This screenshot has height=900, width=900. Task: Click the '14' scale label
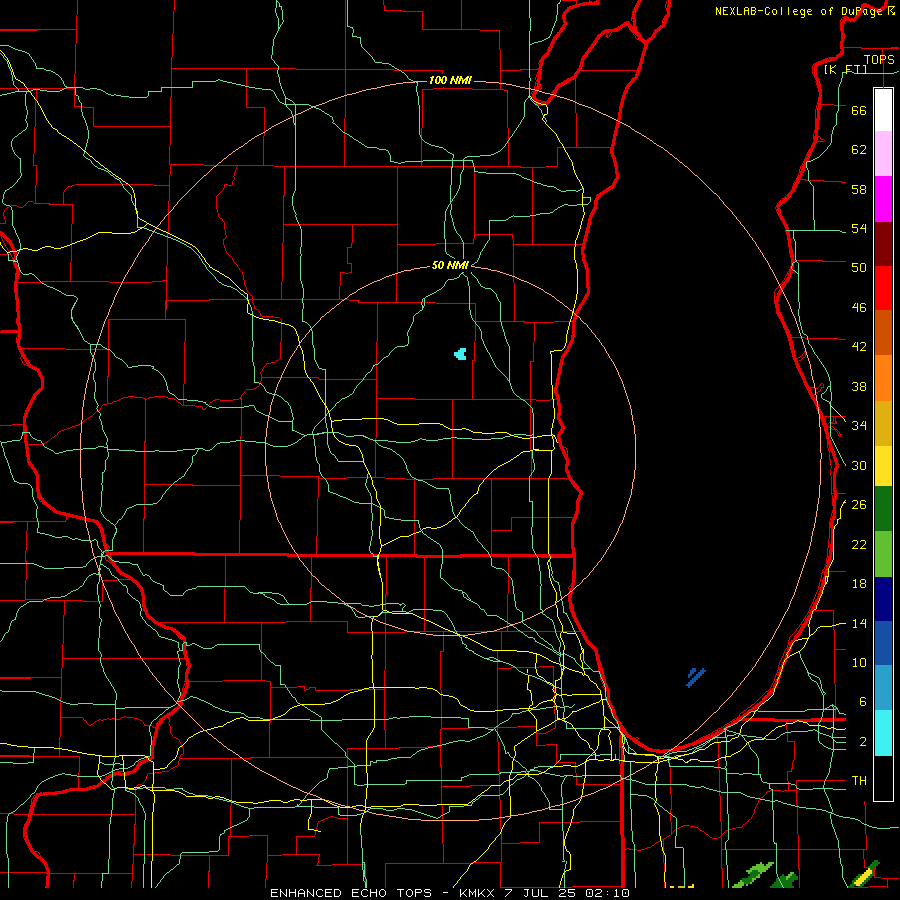(x=859, y=623)
